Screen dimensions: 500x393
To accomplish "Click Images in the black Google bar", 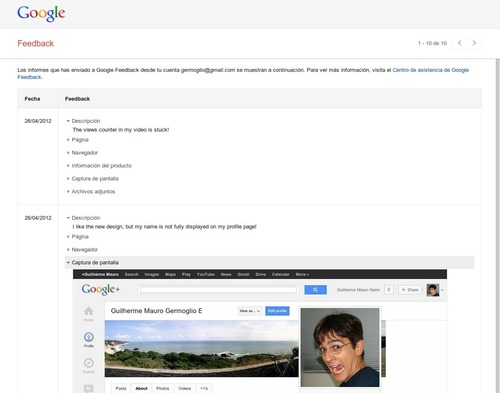I will 152,274.
